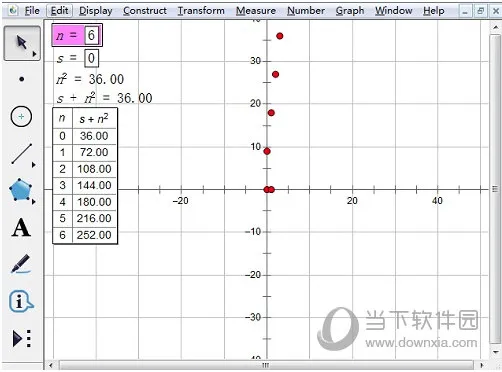This screenshot has width=502, height=372.
Task: Click table value 252.00
Action: (94, 235)
